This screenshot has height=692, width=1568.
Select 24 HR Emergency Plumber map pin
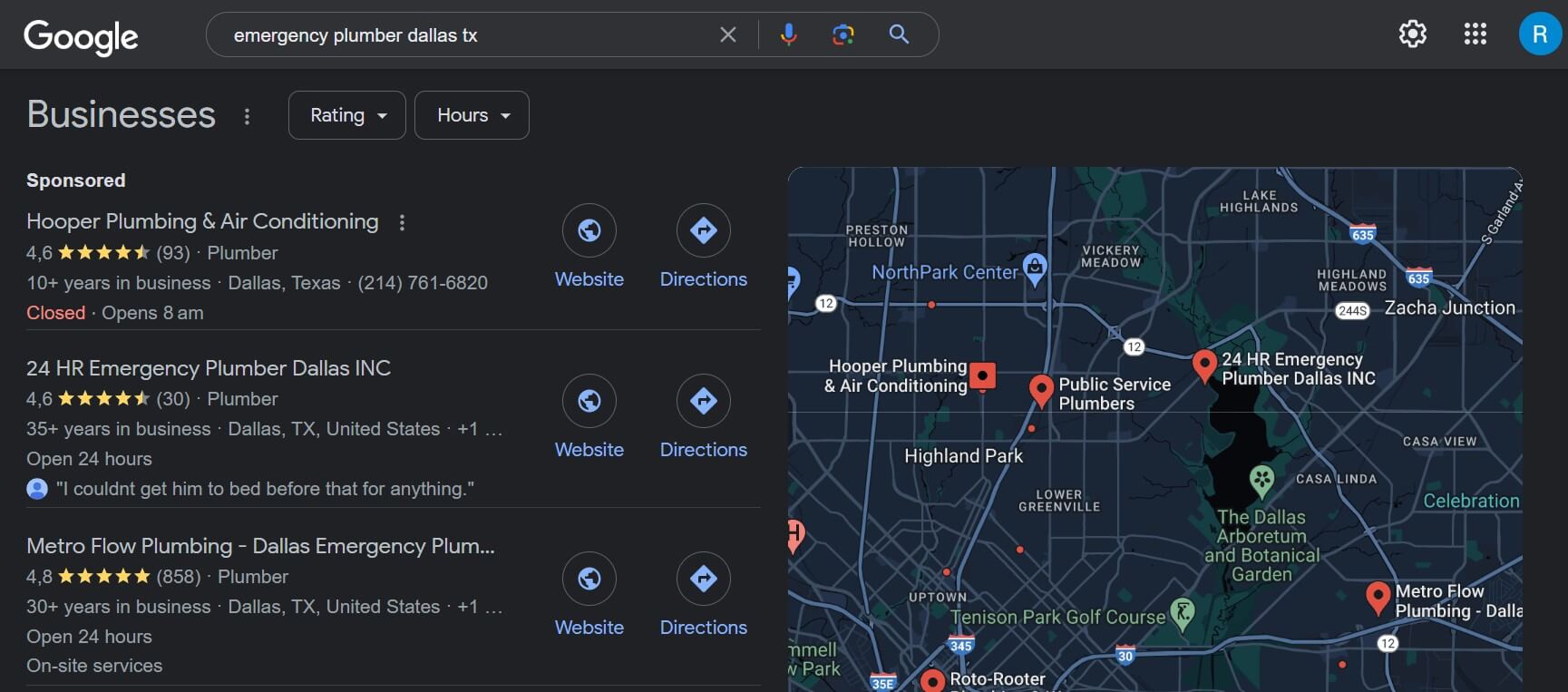(1204, 365)
